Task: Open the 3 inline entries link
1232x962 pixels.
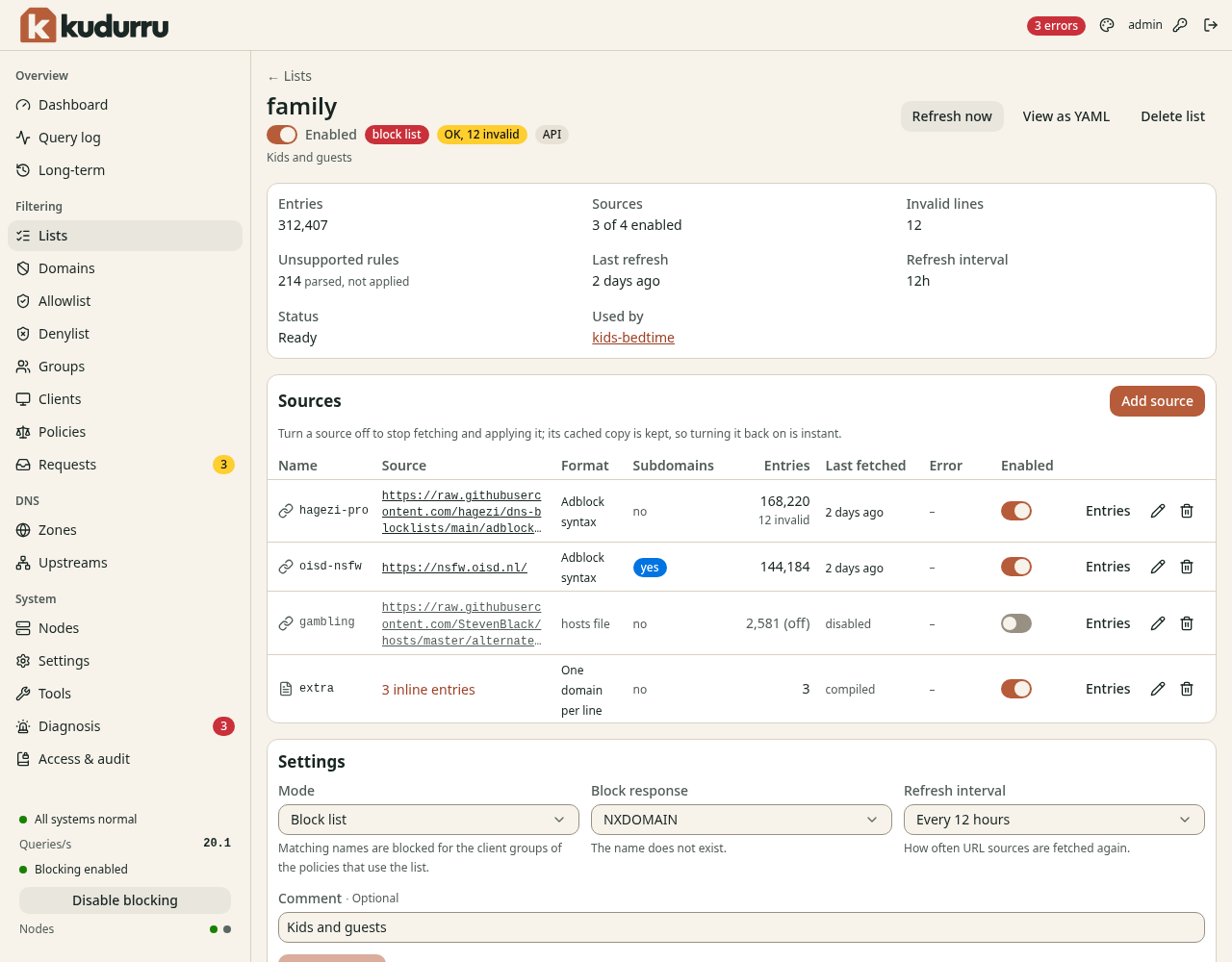Action: [x=428, y=690]
